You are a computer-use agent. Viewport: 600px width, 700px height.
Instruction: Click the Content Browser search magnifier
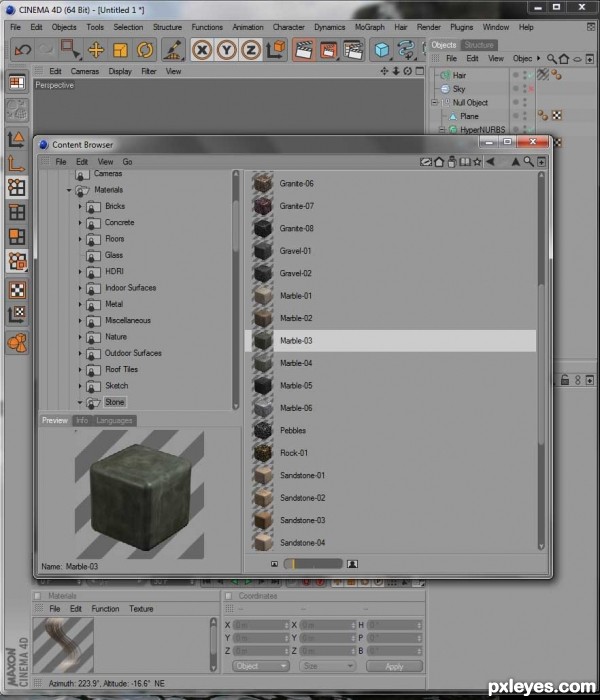(528, 162)
